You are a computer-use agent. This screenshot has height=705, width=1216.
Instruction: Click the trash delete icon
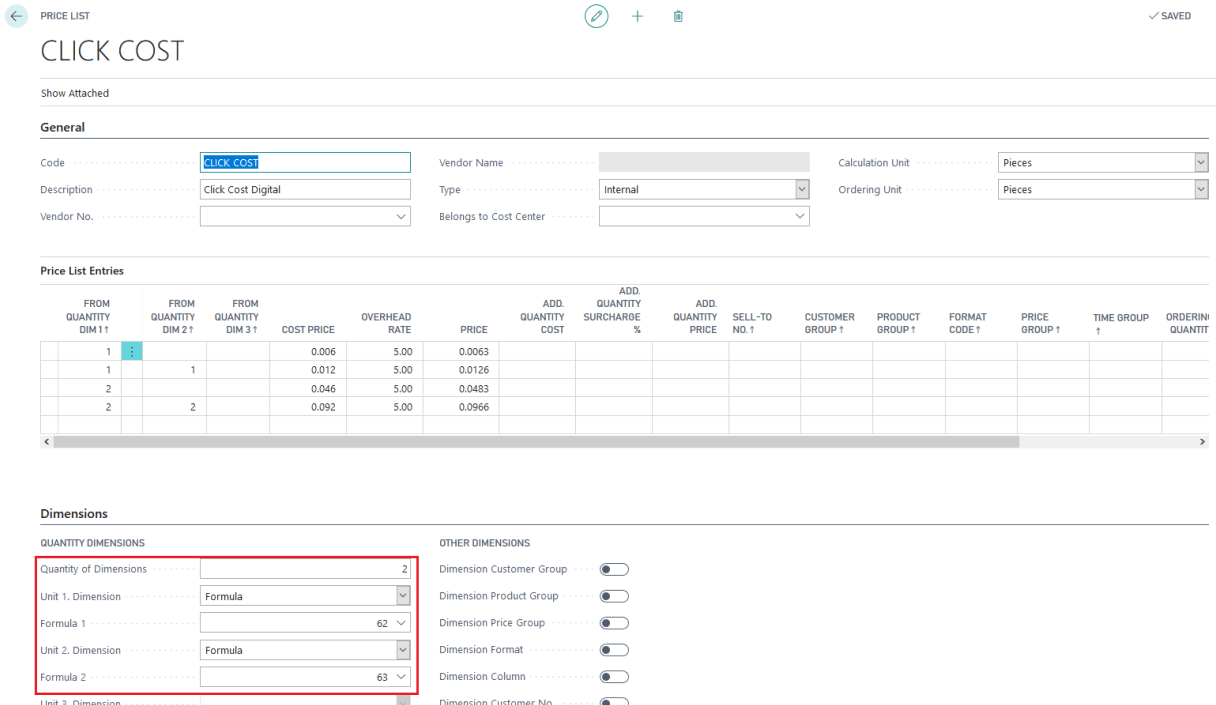[678, 17]
